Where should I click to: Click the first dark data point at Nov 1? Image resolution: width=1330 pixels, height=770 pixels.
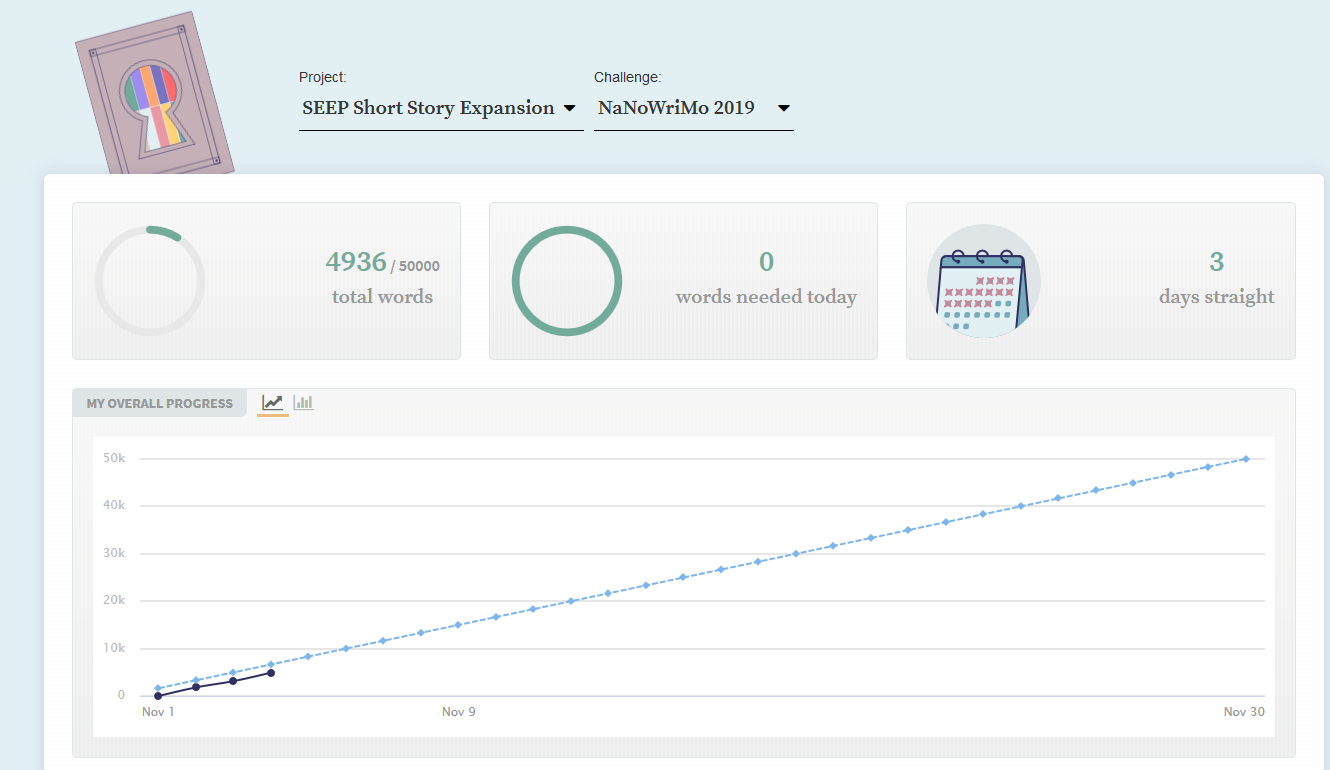(x=158, y=696)
